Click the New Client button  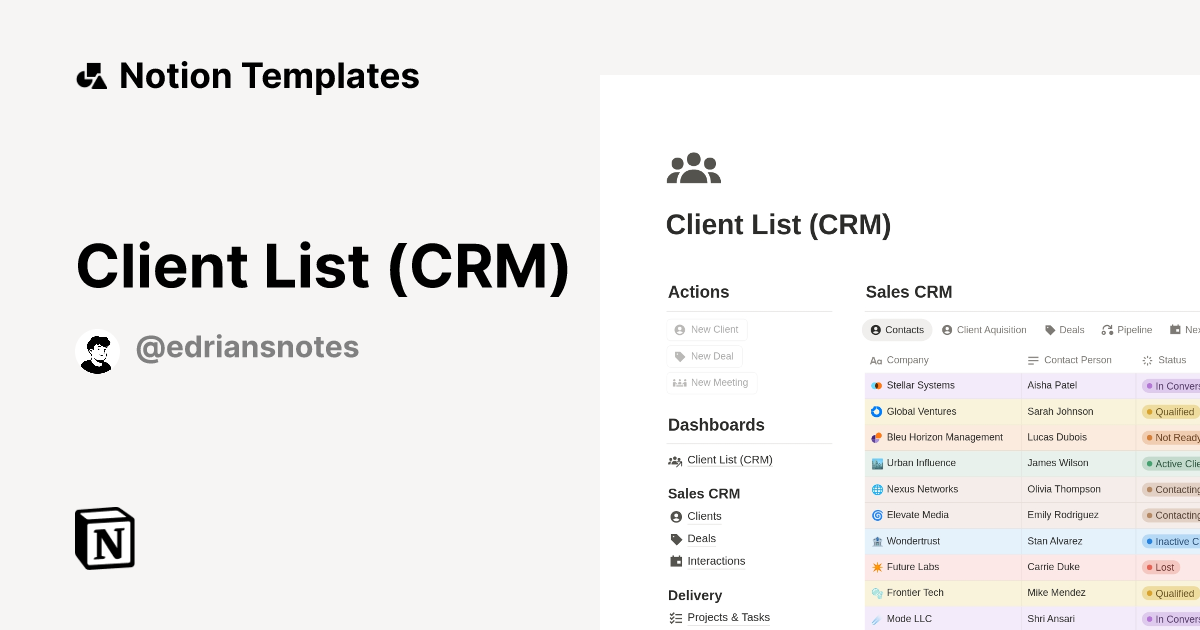pyautogui.click(x=707, y=329)
